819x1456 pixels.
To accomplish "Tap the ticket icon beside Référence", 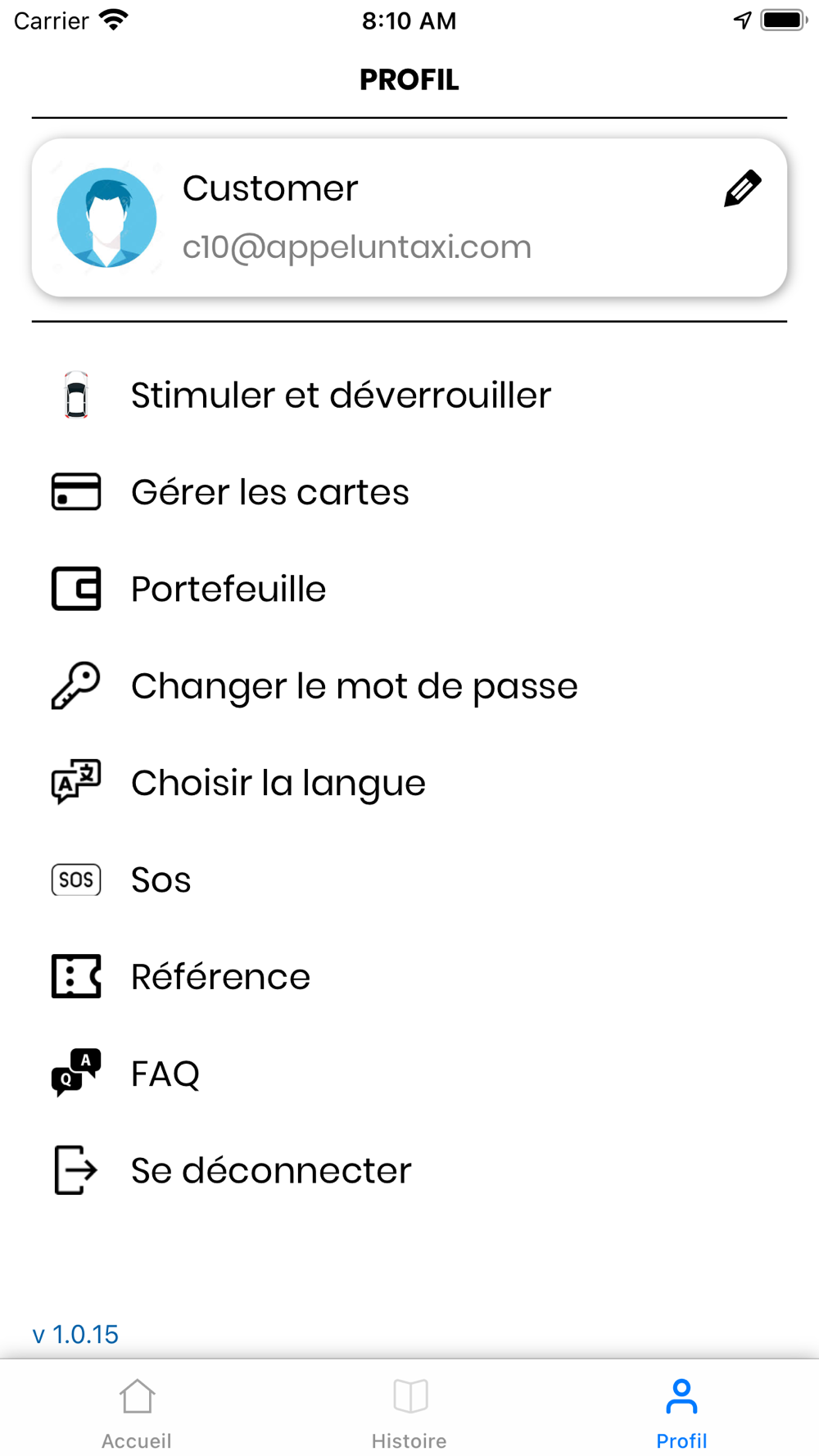I will pos(76,976).
